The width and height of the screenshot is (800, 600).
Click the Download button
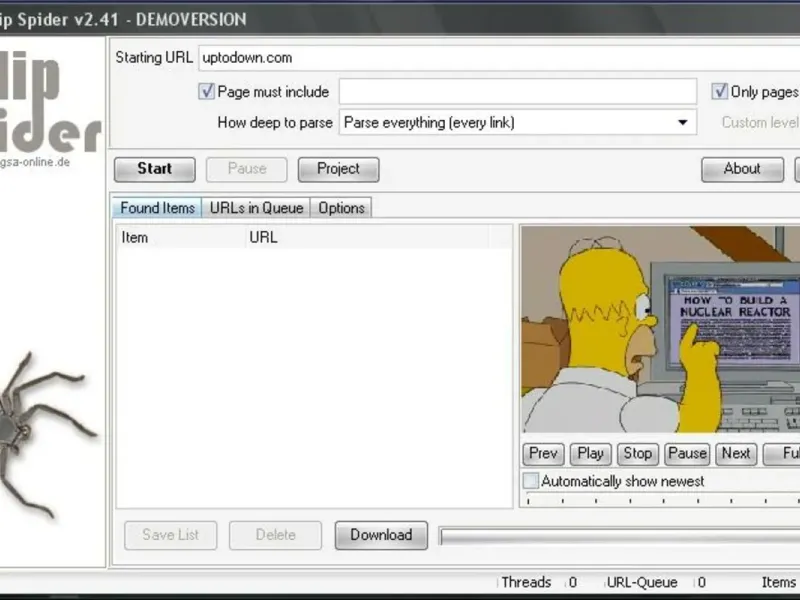pos(381,535)
